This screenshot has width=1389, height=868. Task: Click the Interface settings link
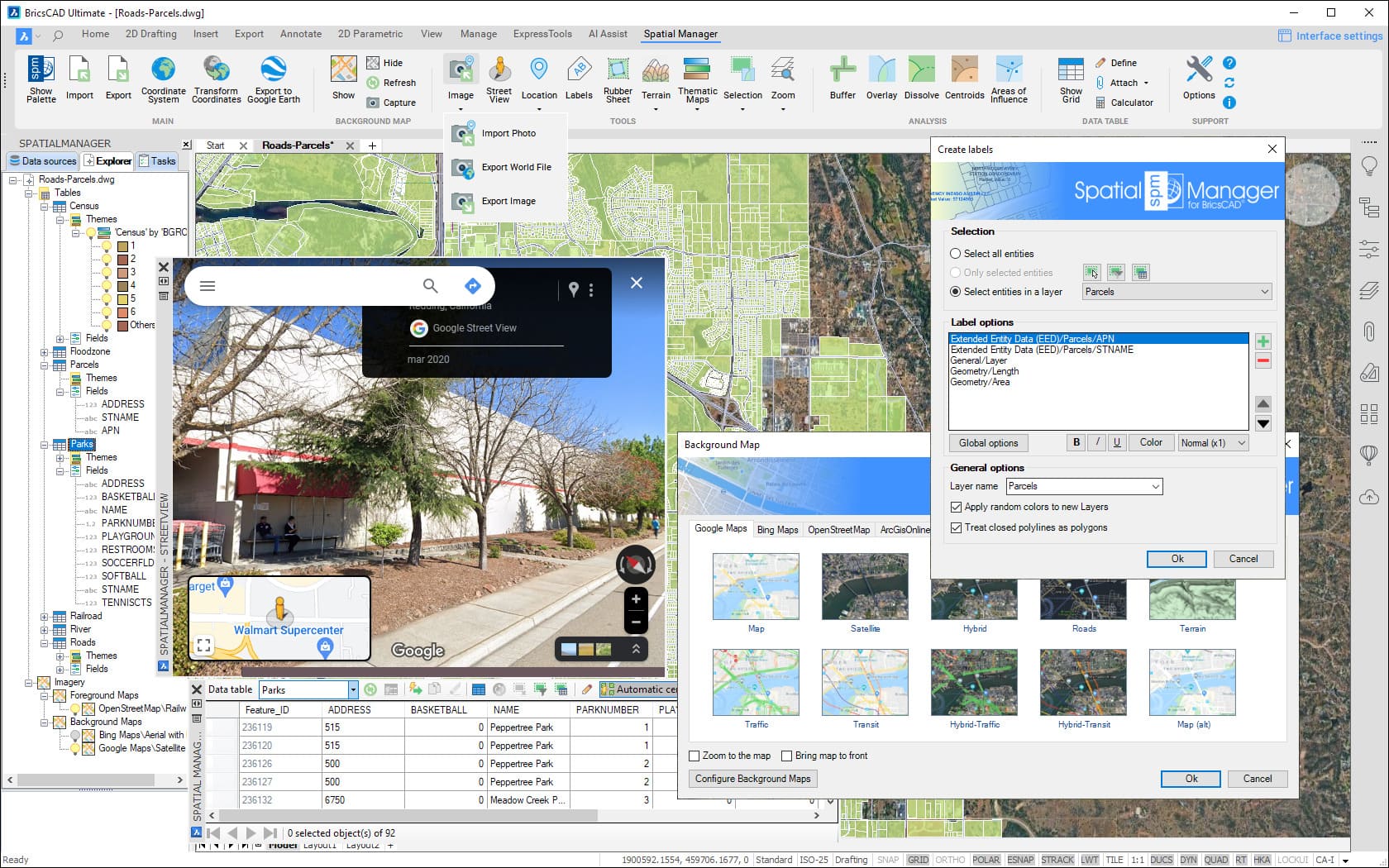[x=1329, y=36]
